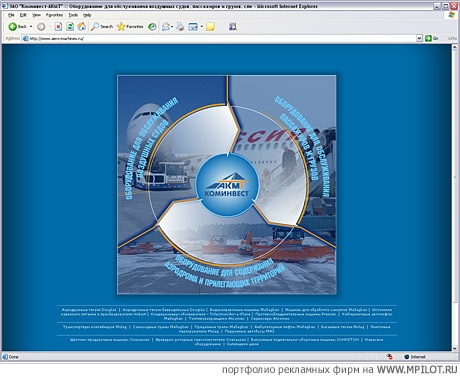460x377 pixels.
Task: Open link 'Шнеко-продувочные машины Overaasen'
Action: tap(110, 340)
